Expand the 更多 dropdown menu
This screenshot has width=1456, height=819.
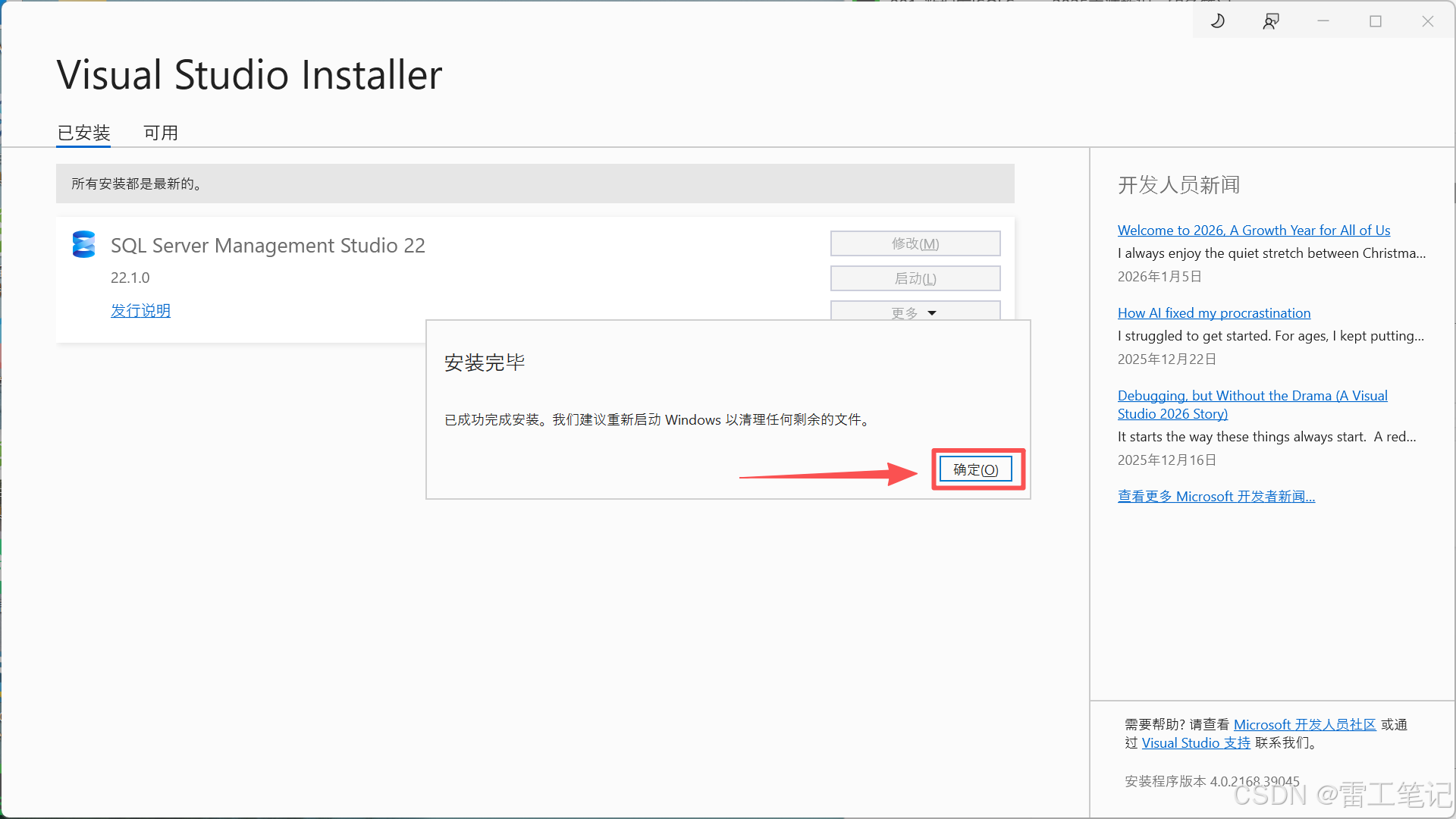point(915,312)
